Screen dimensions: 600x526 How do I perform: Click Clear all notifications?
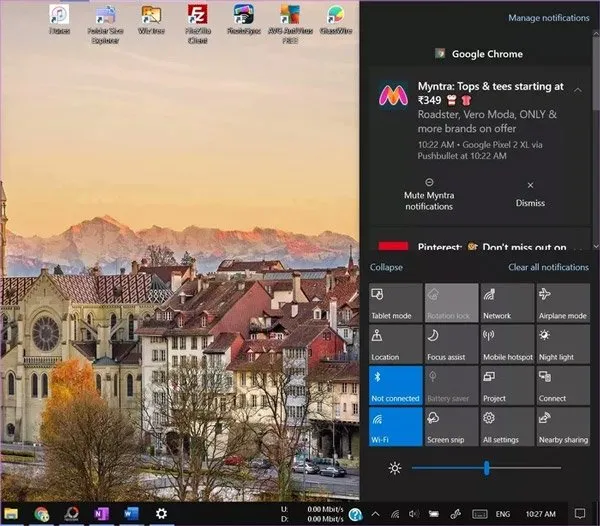548,267
